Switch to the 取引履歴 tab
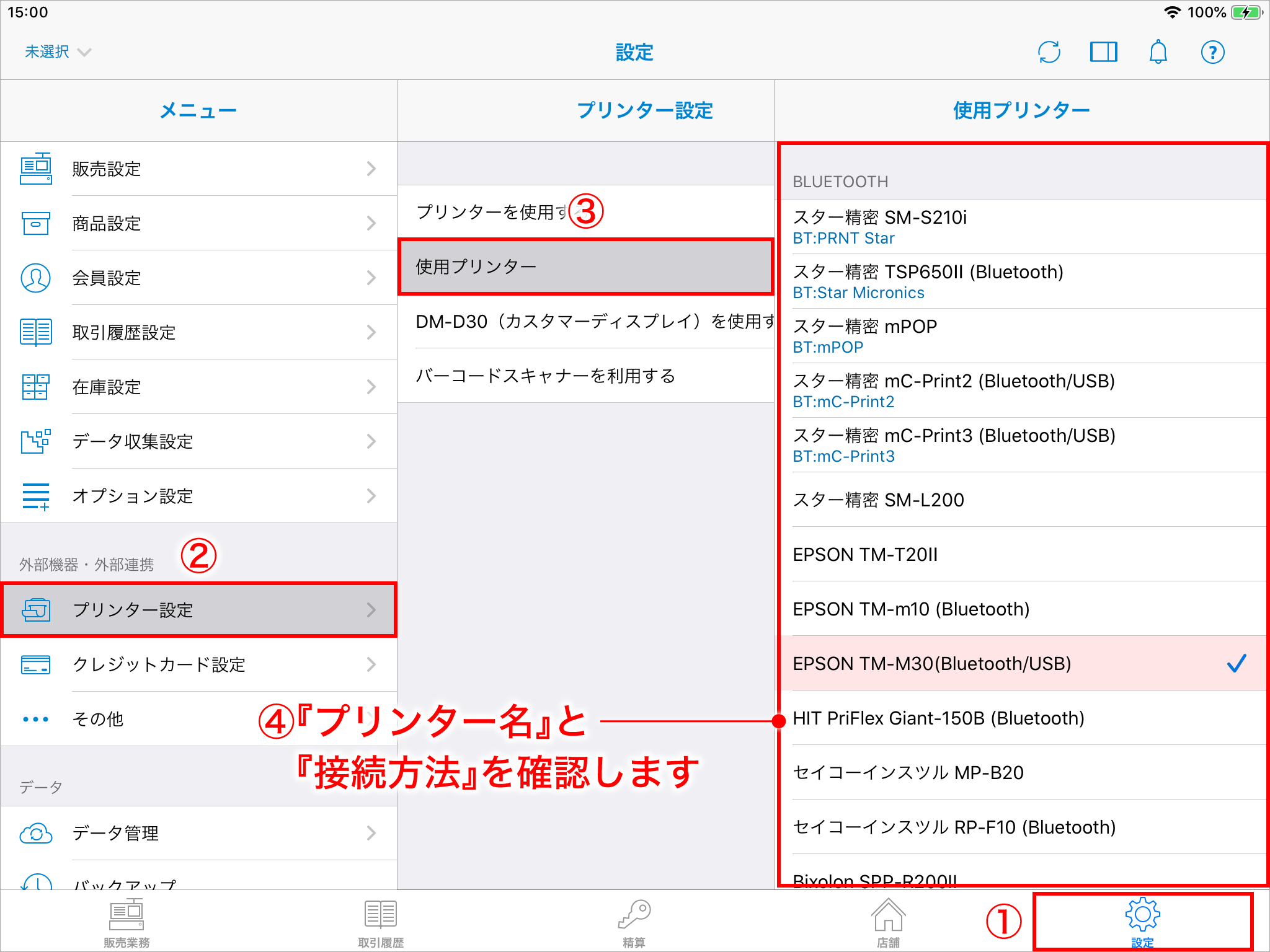The width and height of the screenshot is (1270, 952). coord(381,922)
